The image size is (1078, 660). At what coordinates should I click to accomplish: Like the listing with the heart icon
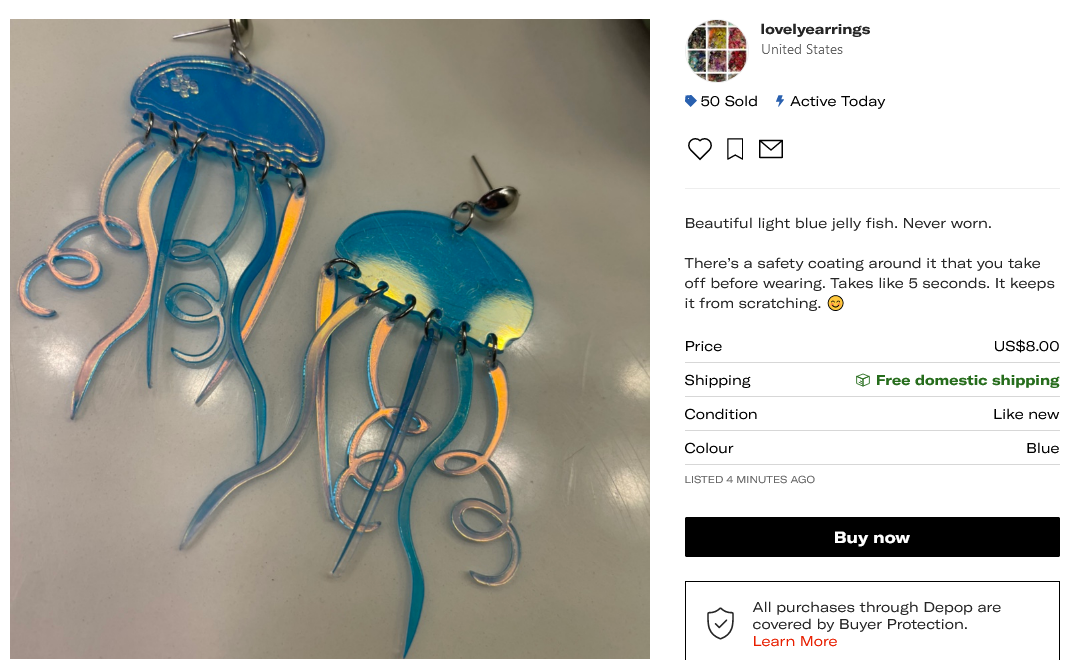[x=700, y=148]
